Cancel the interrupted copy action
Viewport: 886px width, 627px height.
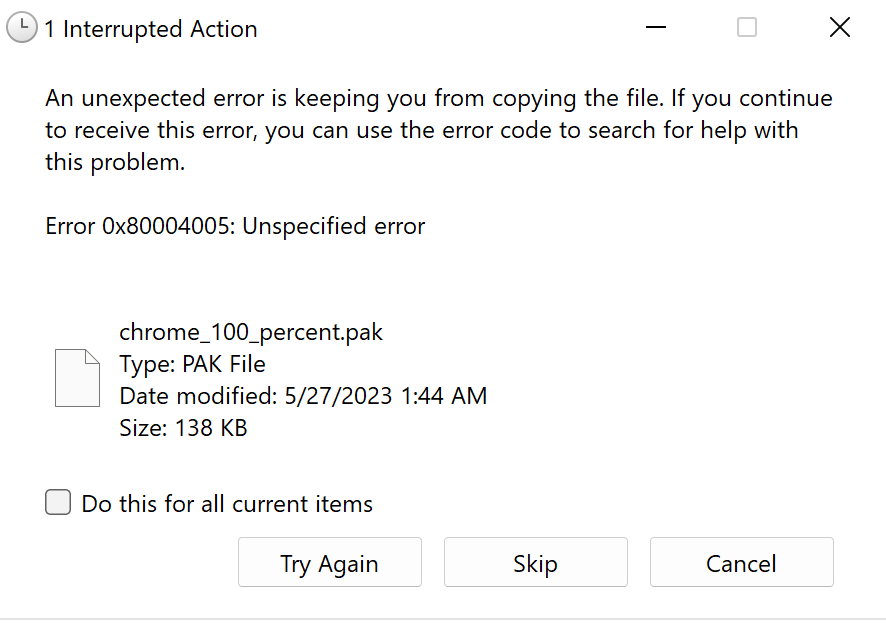(x=742, y=562)
